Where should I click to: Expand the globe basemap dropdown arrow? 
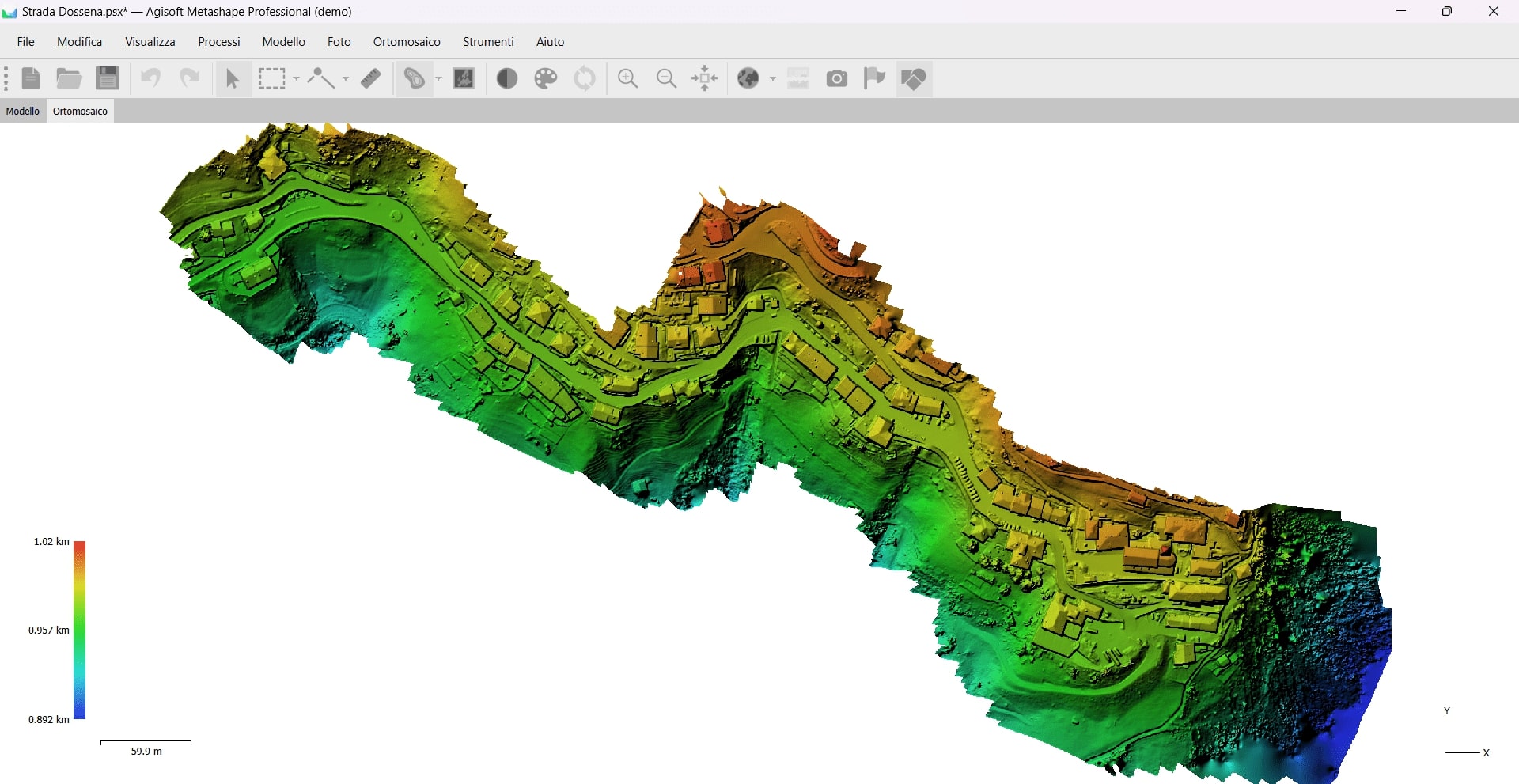[773, 78]
